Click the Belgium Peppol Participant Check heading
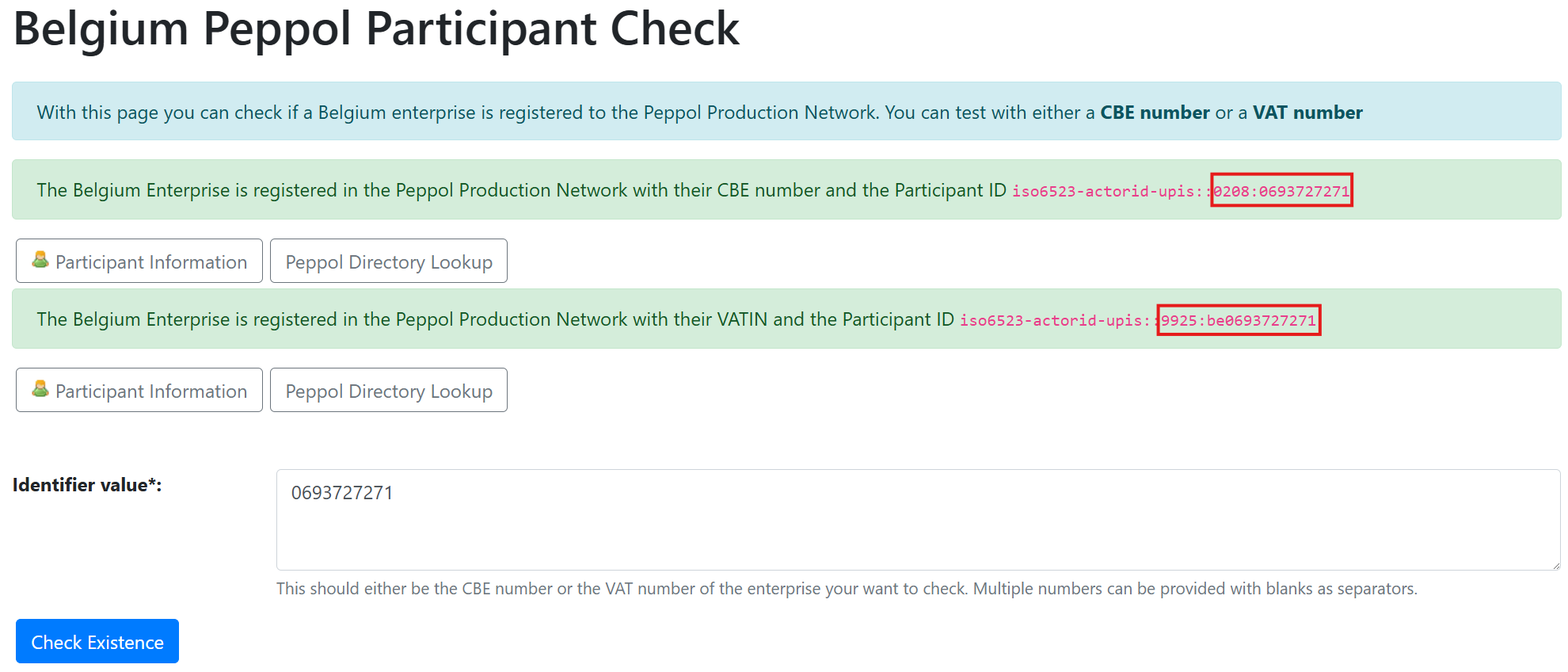The image size is (1568, 672). point(376,29)
